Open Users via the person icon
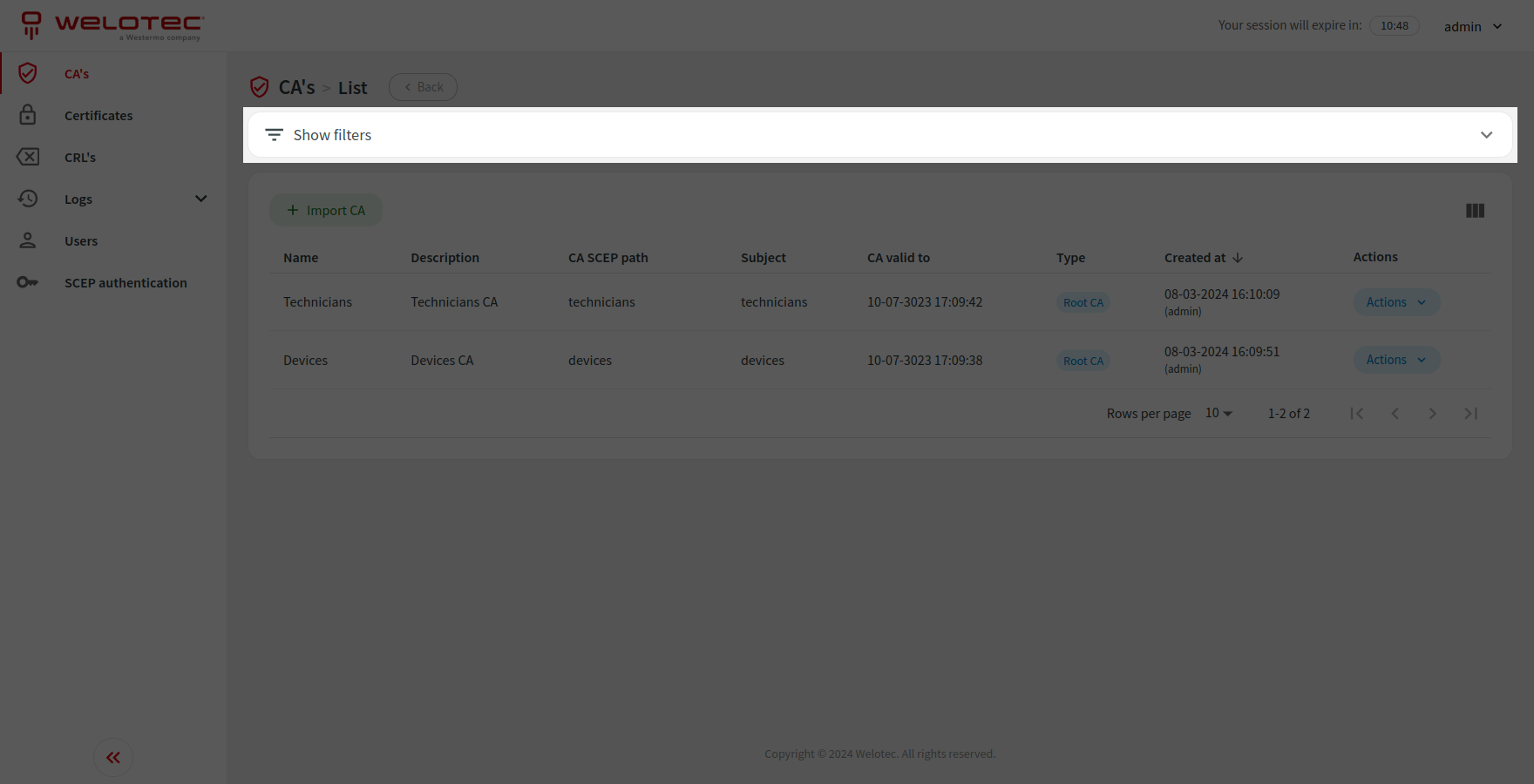1534x784 pixels. point(28,240)
